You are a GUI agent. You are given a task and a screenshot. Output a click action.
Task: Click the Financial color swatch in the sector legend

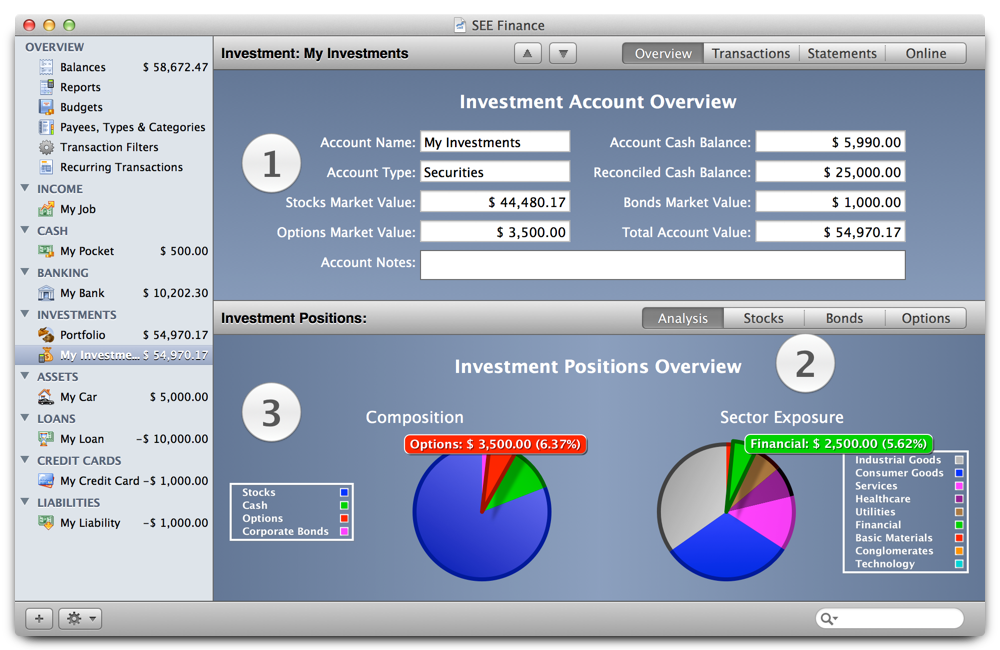click(958, 524)
